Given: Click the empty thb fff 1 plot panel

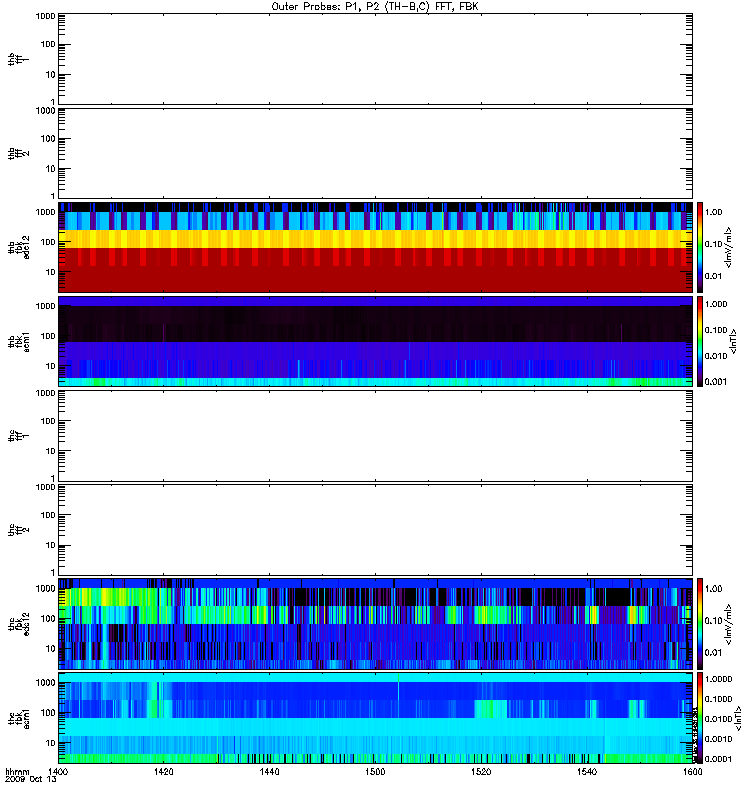Looking at the screenshot, I should click(x=375, y=59).
